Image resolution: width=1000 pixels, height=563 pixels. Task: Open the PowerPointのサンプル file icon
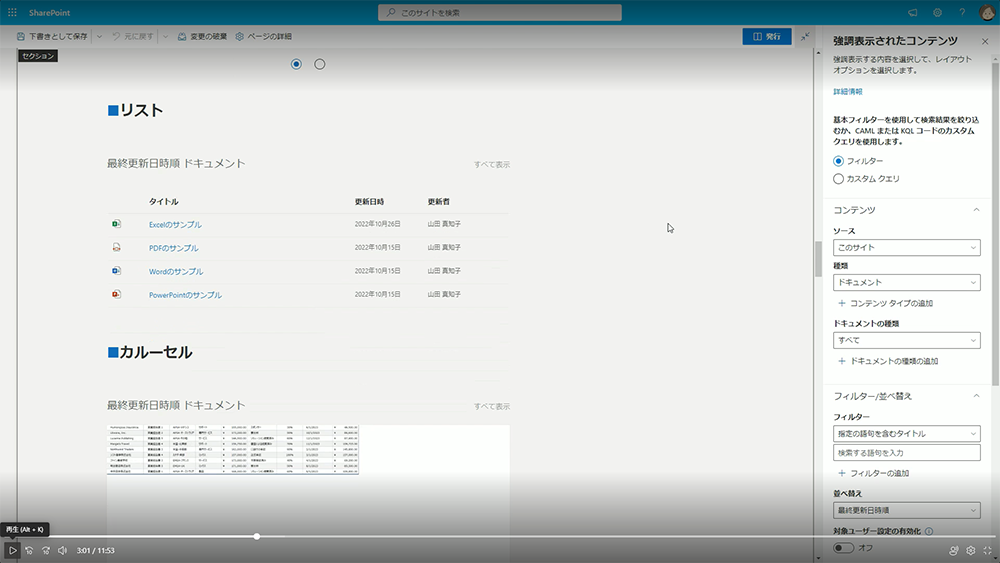coord(116,294)
